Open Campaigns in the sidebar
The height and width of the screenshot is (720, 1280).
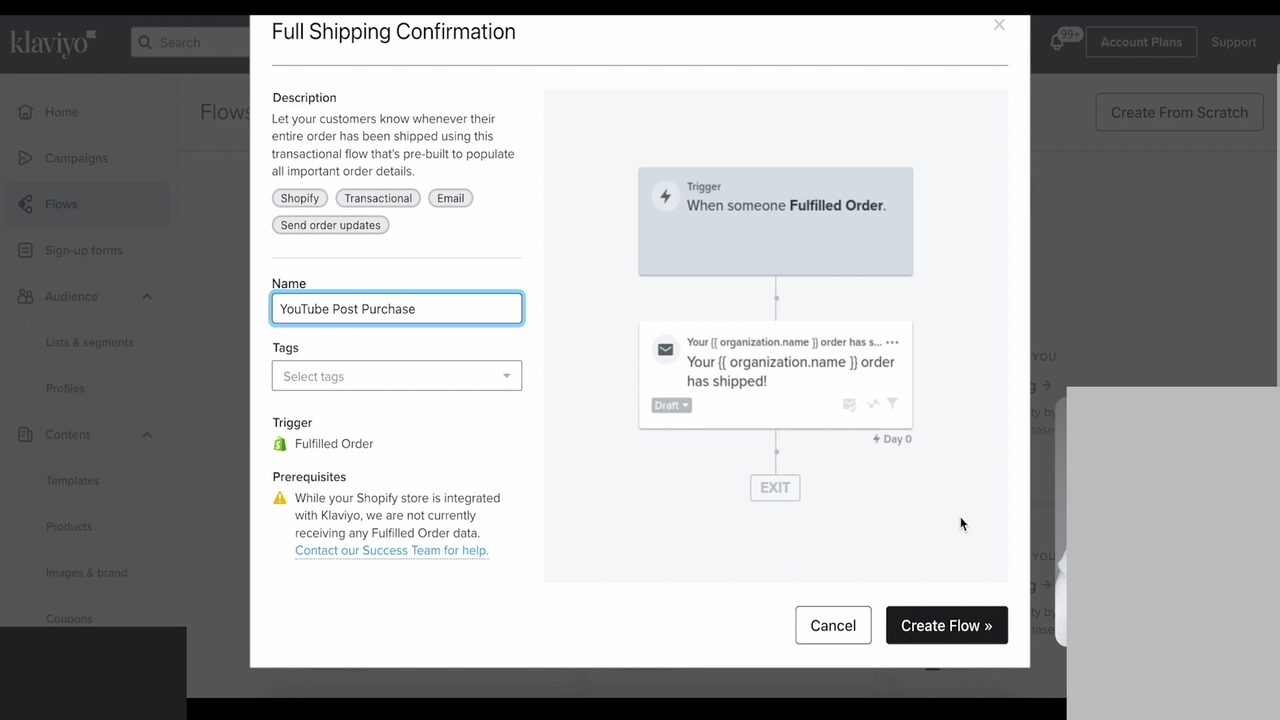[76, 158]
